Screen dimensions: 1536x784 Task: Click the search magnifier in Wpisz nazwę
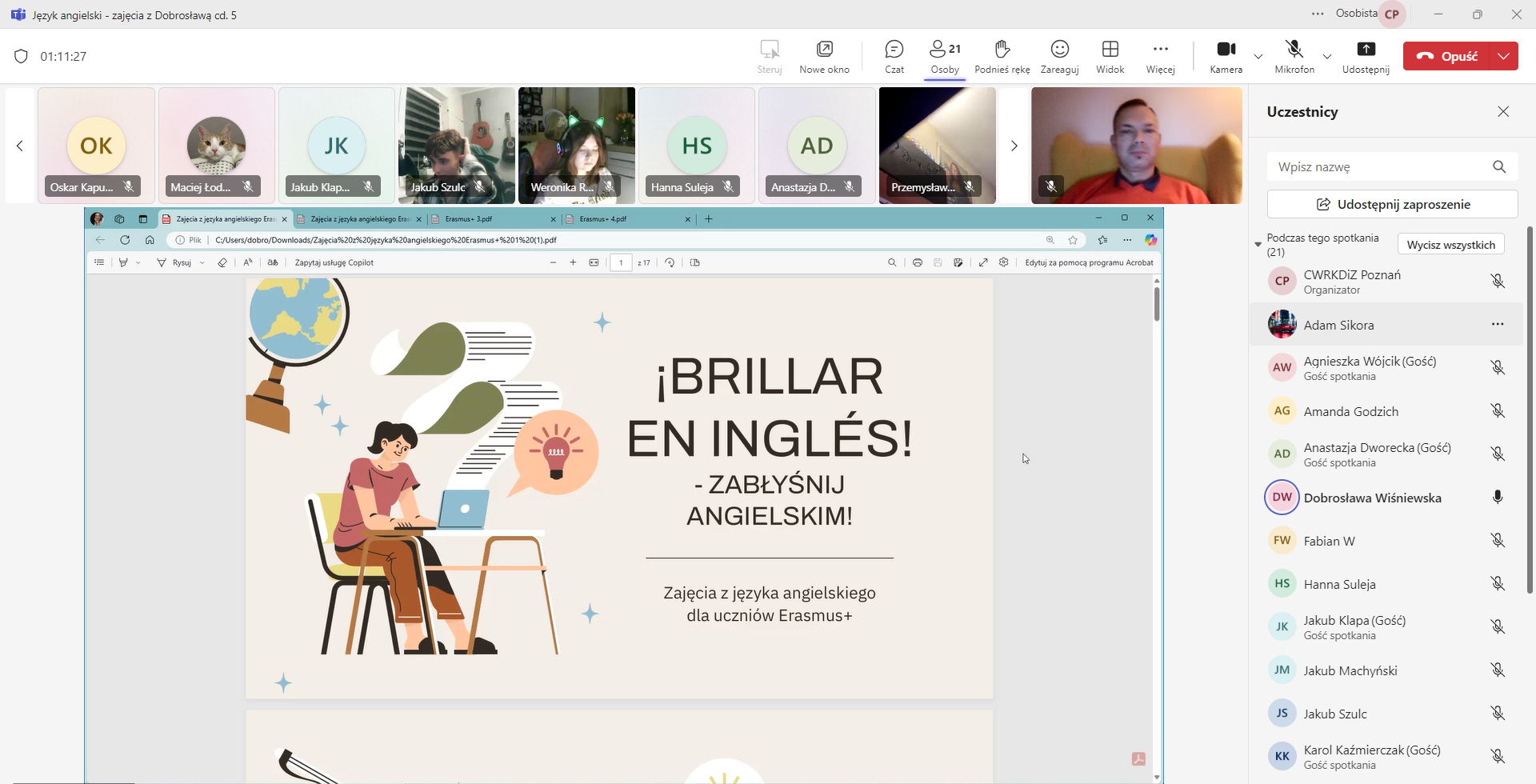click(1499, 166)
